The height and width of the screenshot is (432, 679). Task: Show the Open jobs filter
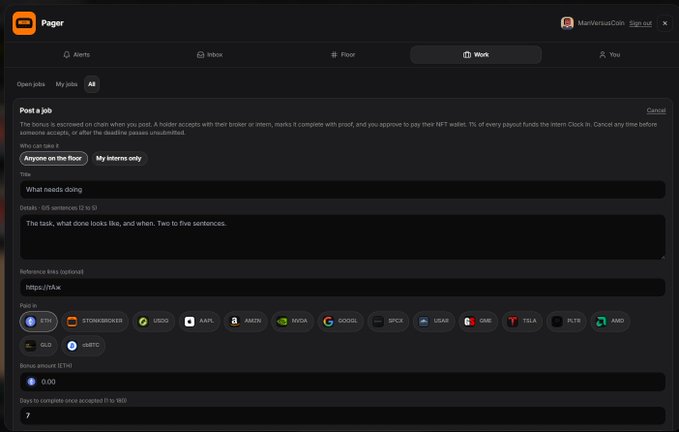pyautogui.click(x=31, y=84)
